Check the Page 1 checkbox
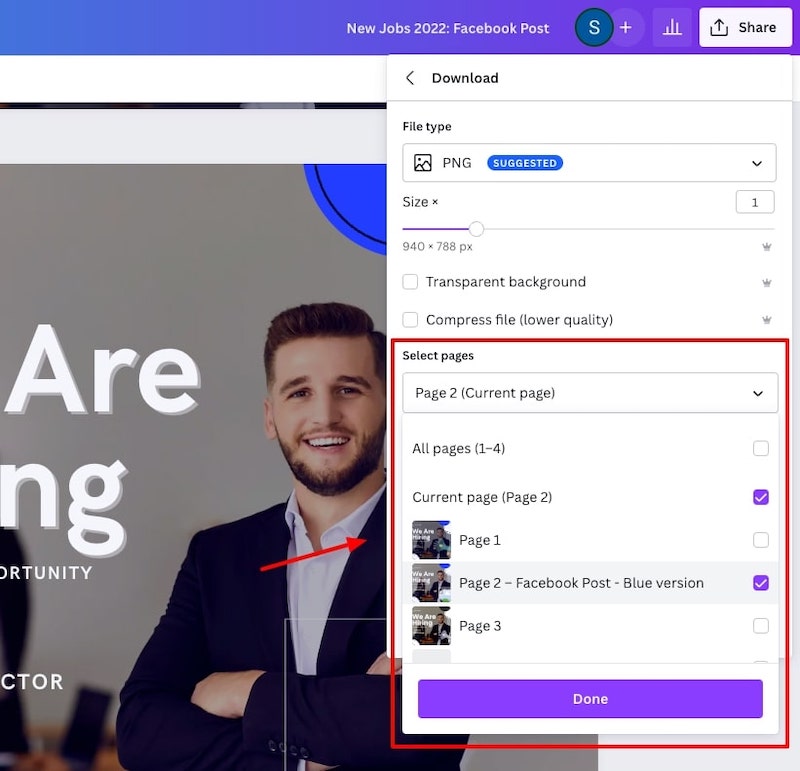Viewport: 800px width, 771px height. [761, 540]
